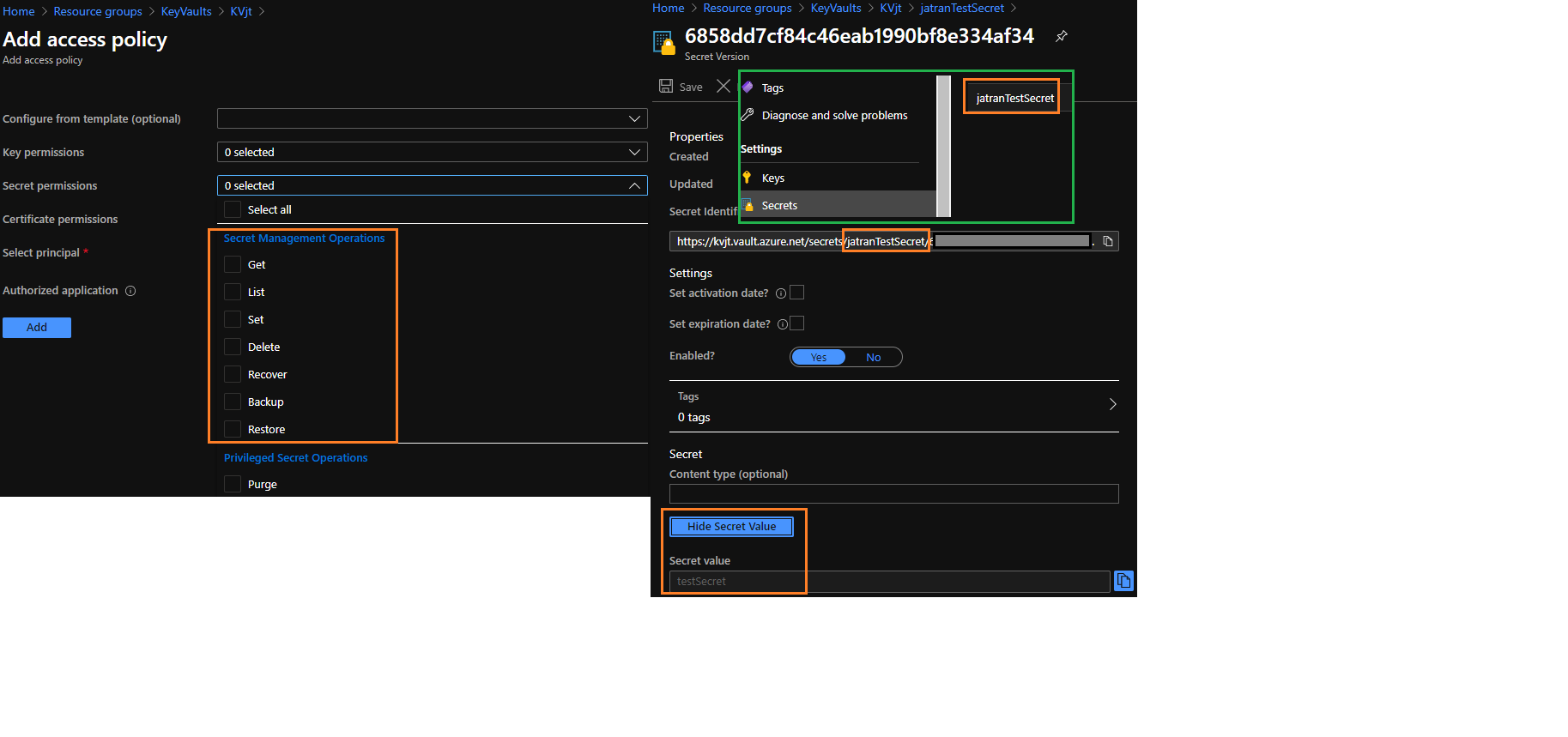The image size is (1568, 737).
Task: Enable Set activation date checkbox
Action: point(797,293)
